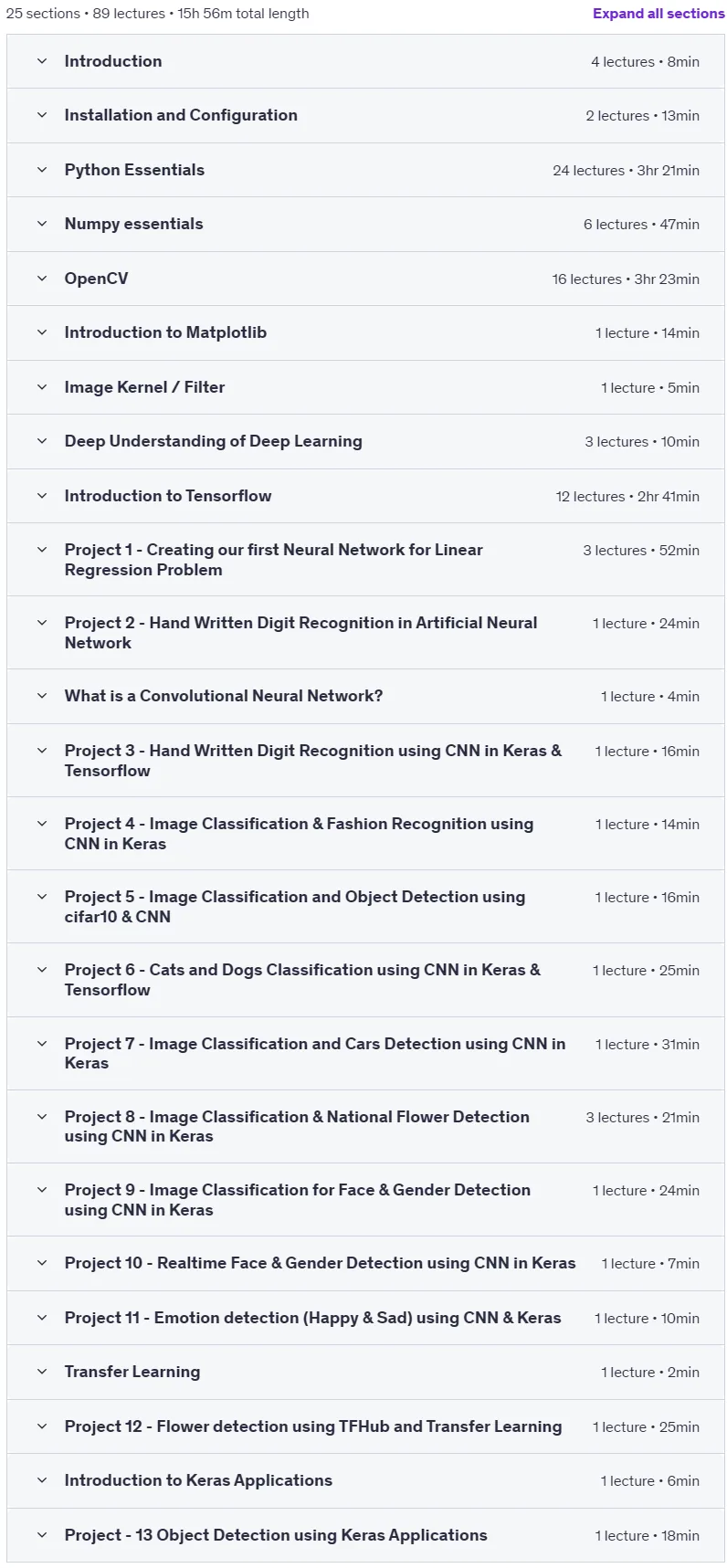Open Project 7 Cars Detection section

[x=365, y=1053]
